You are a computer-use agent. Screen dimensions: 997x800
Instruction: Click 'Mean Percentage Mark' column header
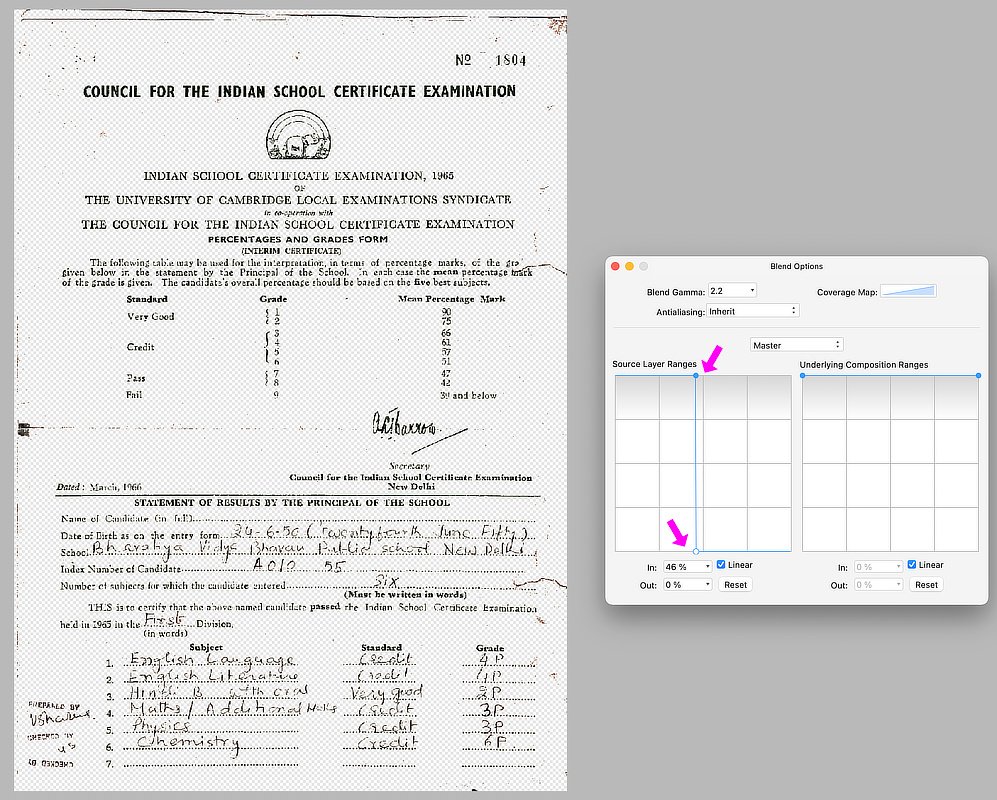(451, 298)
